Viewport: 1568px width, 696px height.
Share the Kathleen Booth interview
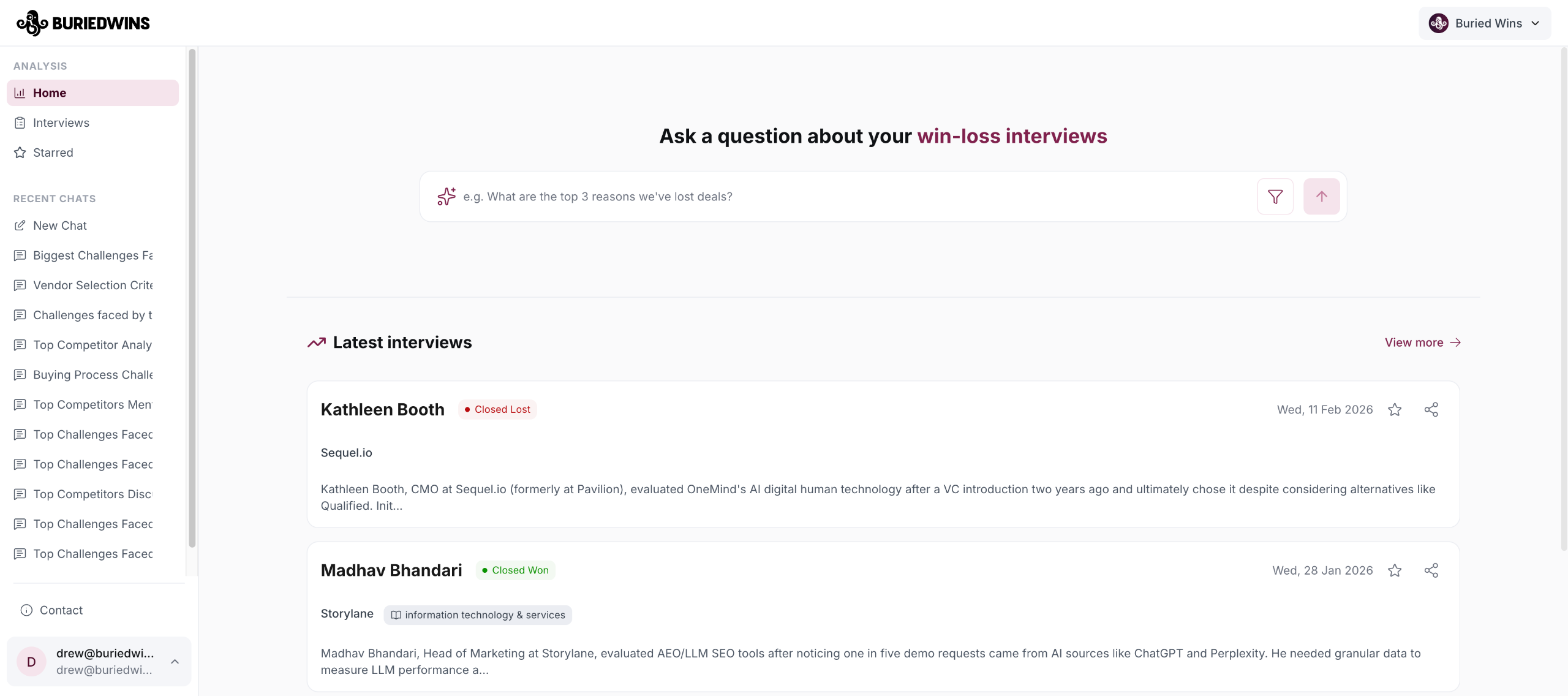coord(1431,409)
